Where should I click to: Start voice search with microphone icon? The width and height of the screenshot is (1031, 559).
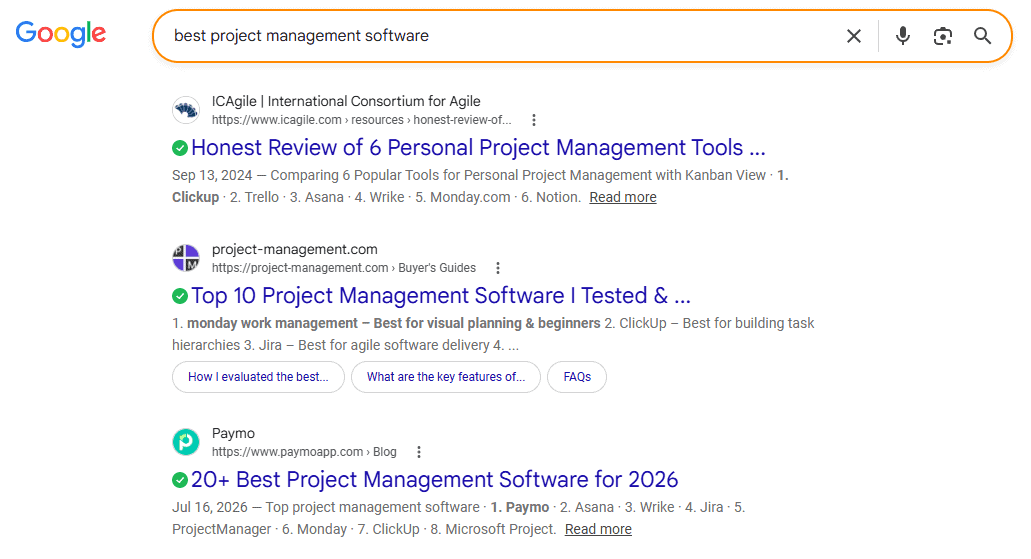[903, 36]
